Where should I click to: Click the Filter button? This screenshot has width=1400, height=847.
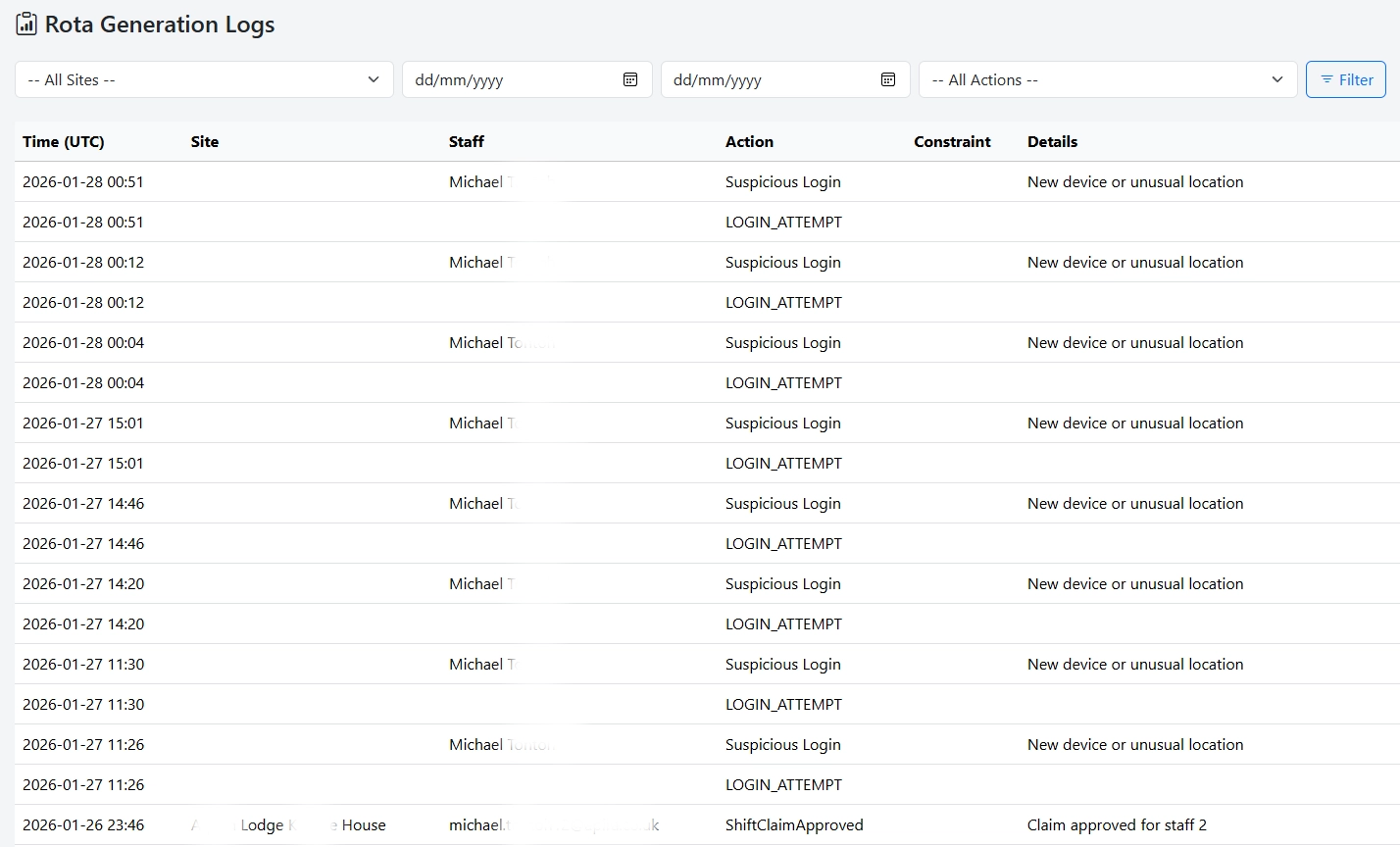[1345, 78]
